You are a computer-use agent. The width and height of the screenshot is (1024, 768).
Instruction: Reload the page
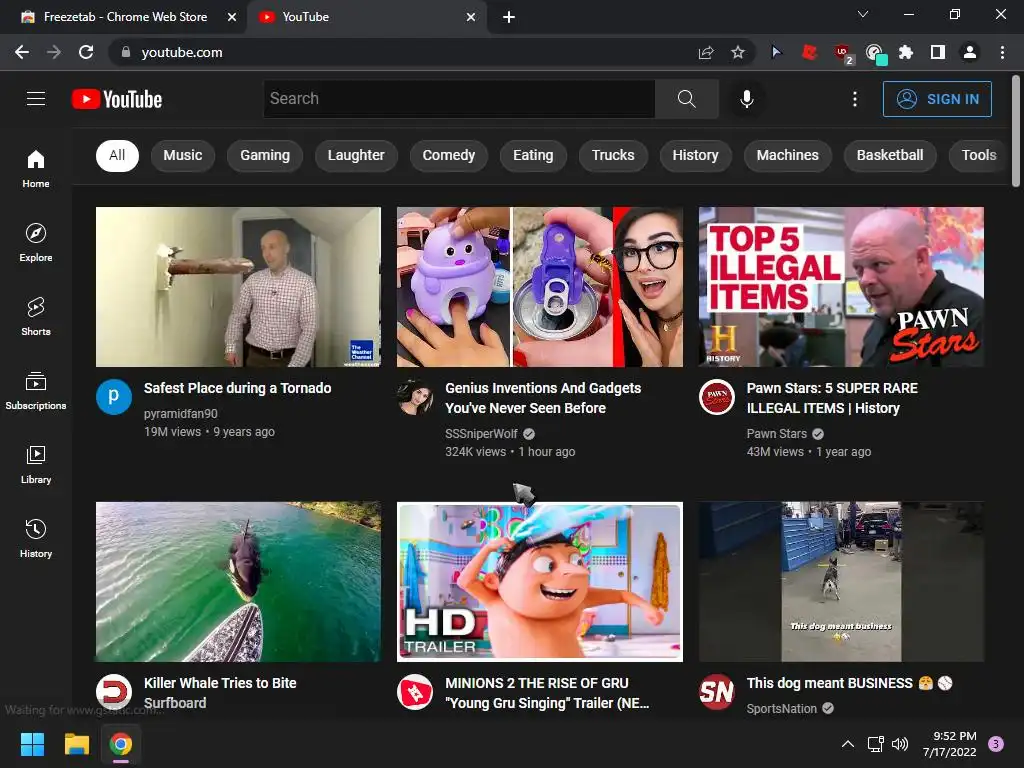(86, 52)
